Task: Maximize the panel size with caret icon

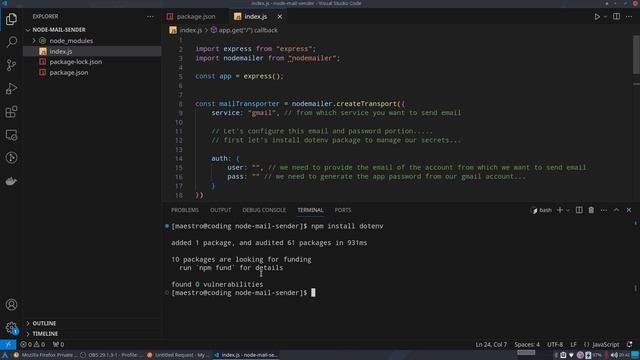Action: tap(616, 210)
